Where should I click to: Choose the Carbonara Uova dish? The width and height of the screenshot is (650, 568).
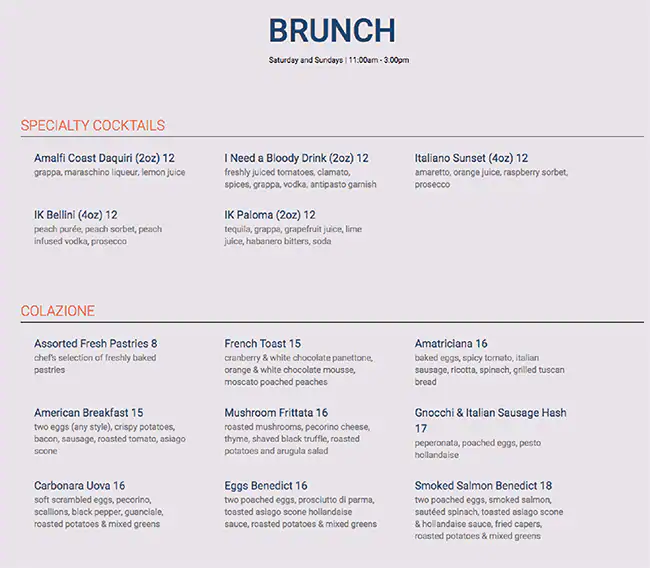pyautogui.click(x=79, y=486)
